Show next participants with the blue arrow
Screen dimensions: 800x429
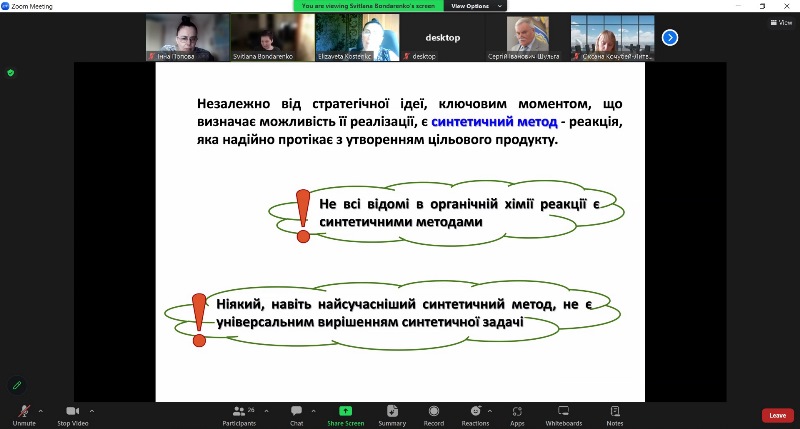click(670, 38)
